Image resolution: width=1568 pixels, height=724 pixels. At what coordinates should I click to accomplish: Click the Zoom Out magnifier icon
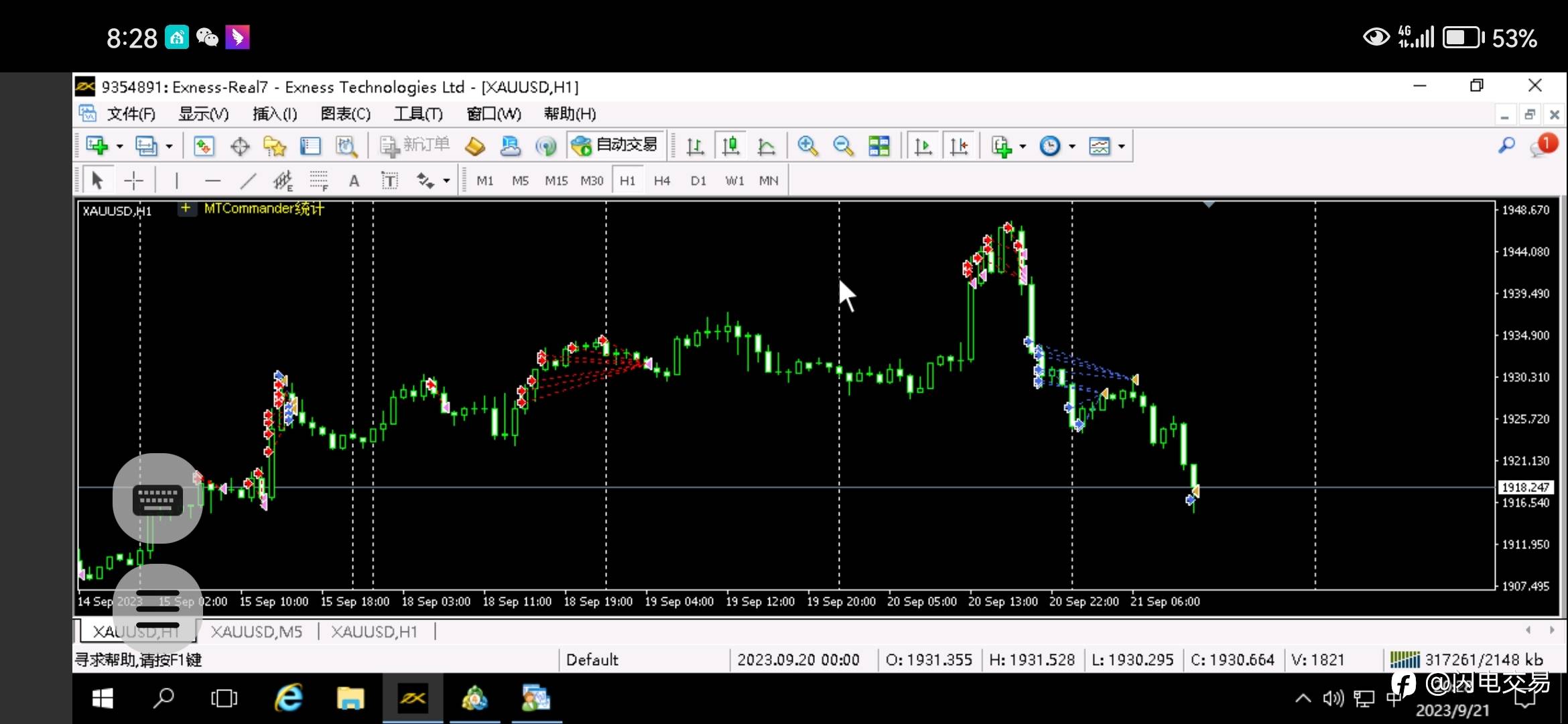pyautogui.click(x=843, y=145)
